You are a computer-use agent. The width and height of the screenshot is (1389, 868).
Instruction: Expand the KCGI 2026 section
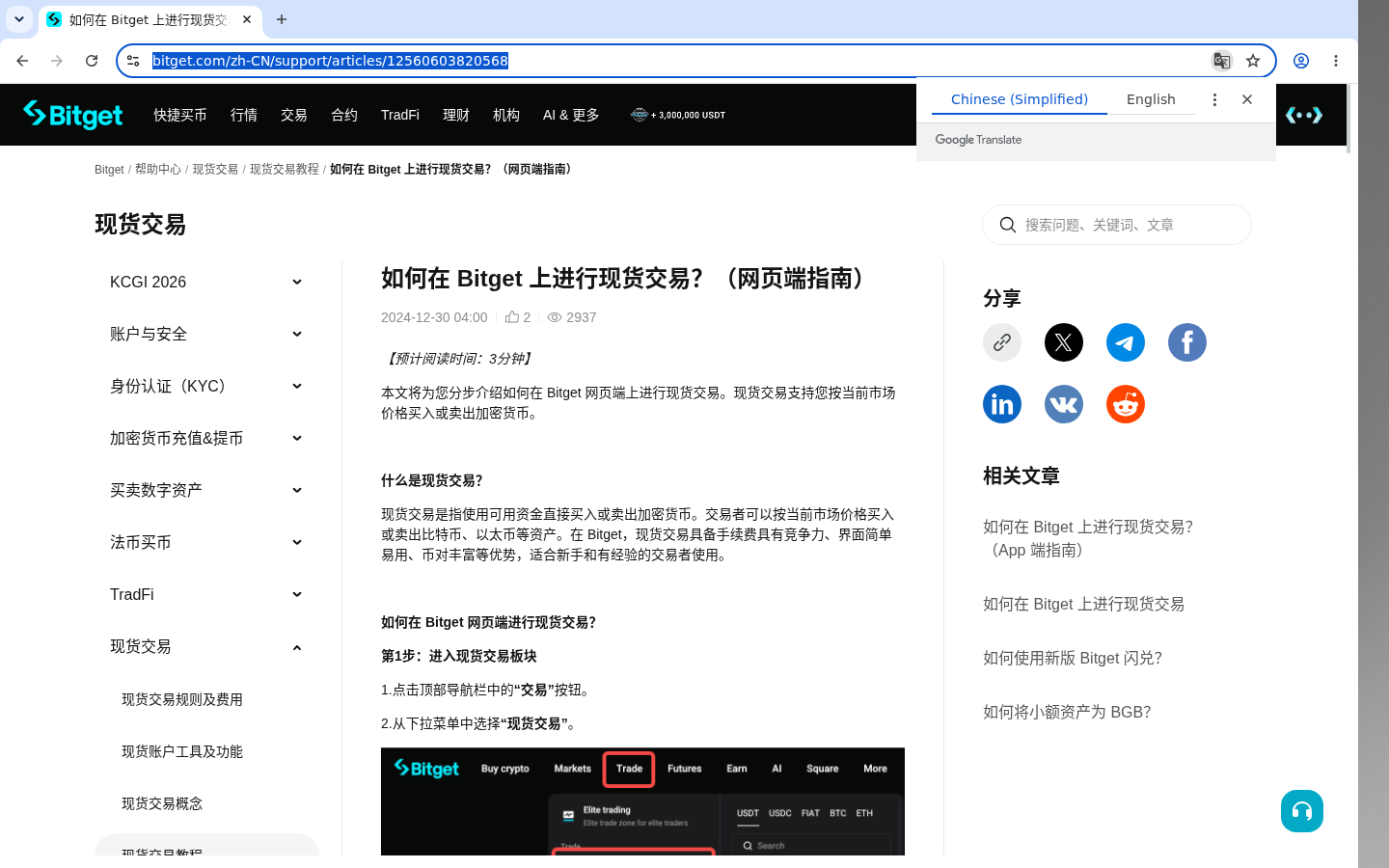[x=206, y=282]
